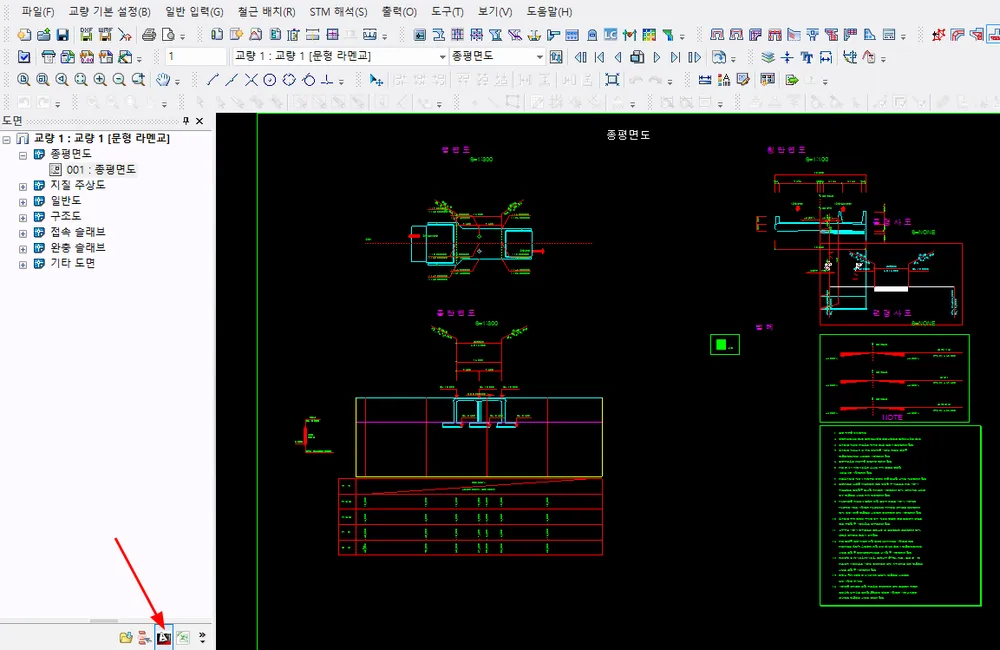Open the 도움말(H) menu
Image resolution: width=1000 pixels, height=650 pixels.
pos(549,12)
